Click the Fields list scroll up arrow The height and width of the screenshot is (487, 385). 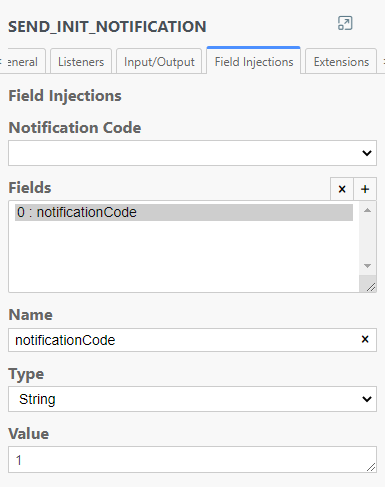click(x=367, y=210)
